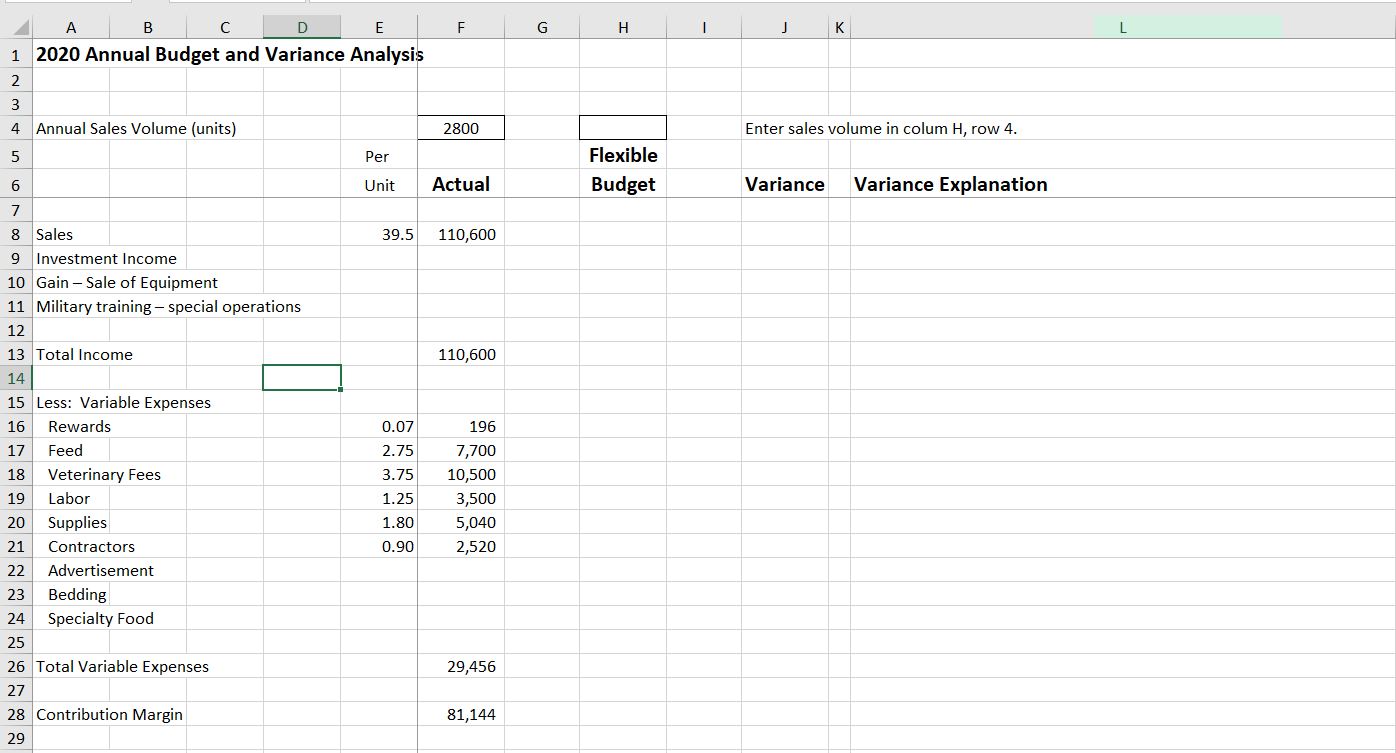Click the Sales row label
Image resolution: width=1396 pixels, height=753 pixels.
click(54, 234)
